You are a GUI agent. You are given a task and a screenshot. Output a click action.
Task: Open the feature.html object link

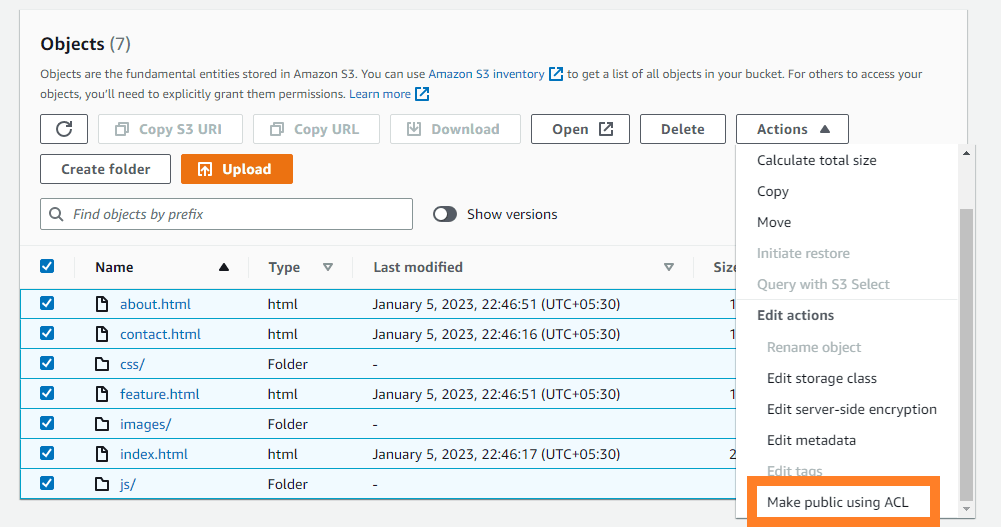coord(159,394)
